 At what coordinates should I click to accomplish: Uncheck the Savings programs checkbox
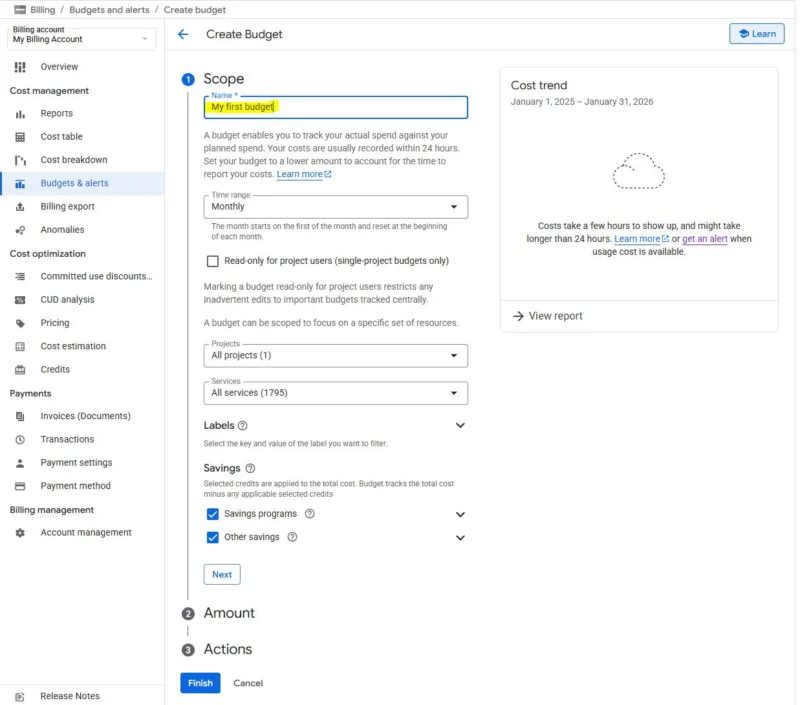pyautogui.click(x=212, y=514)
